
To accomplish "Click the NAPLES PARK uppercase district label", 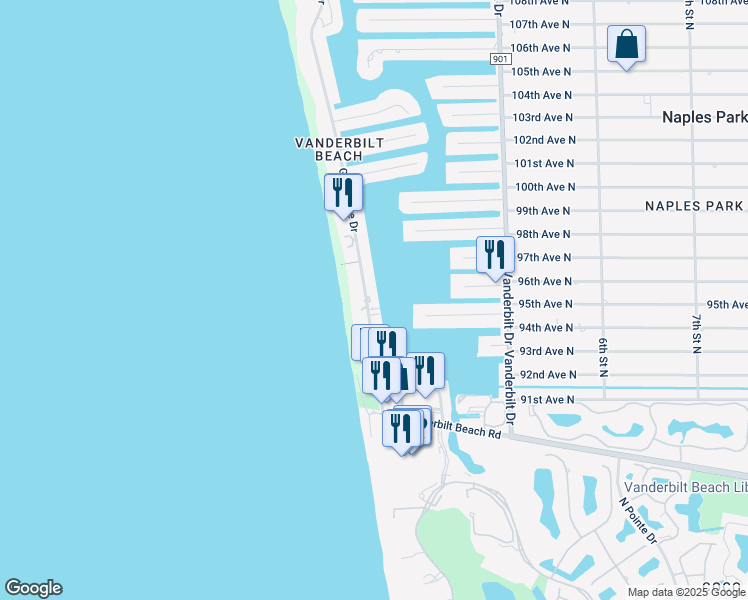I will [x=694, y=206].
